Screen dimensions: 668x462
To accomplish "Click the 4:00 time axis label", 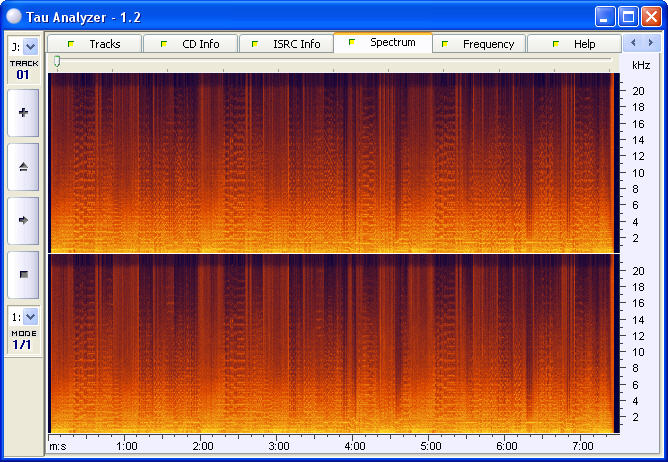I will pyautogui.click(x=355, y=446).
